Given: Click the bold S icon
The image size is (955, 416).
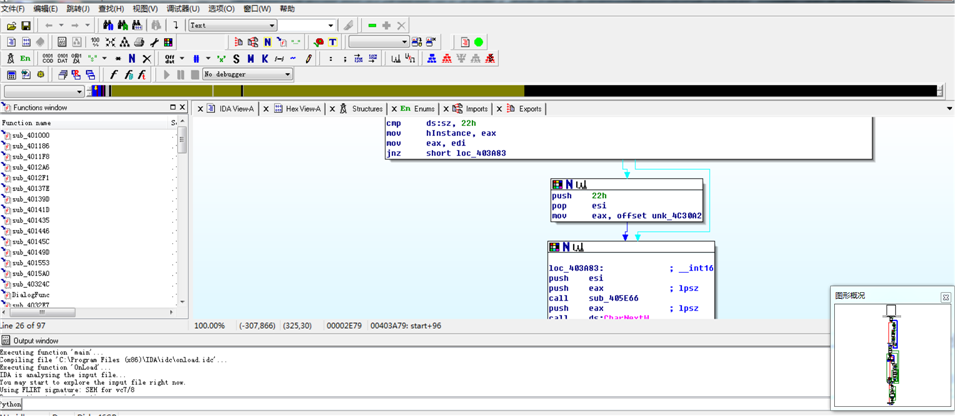Looking at the screenshot, I should [x=236, y=58].
